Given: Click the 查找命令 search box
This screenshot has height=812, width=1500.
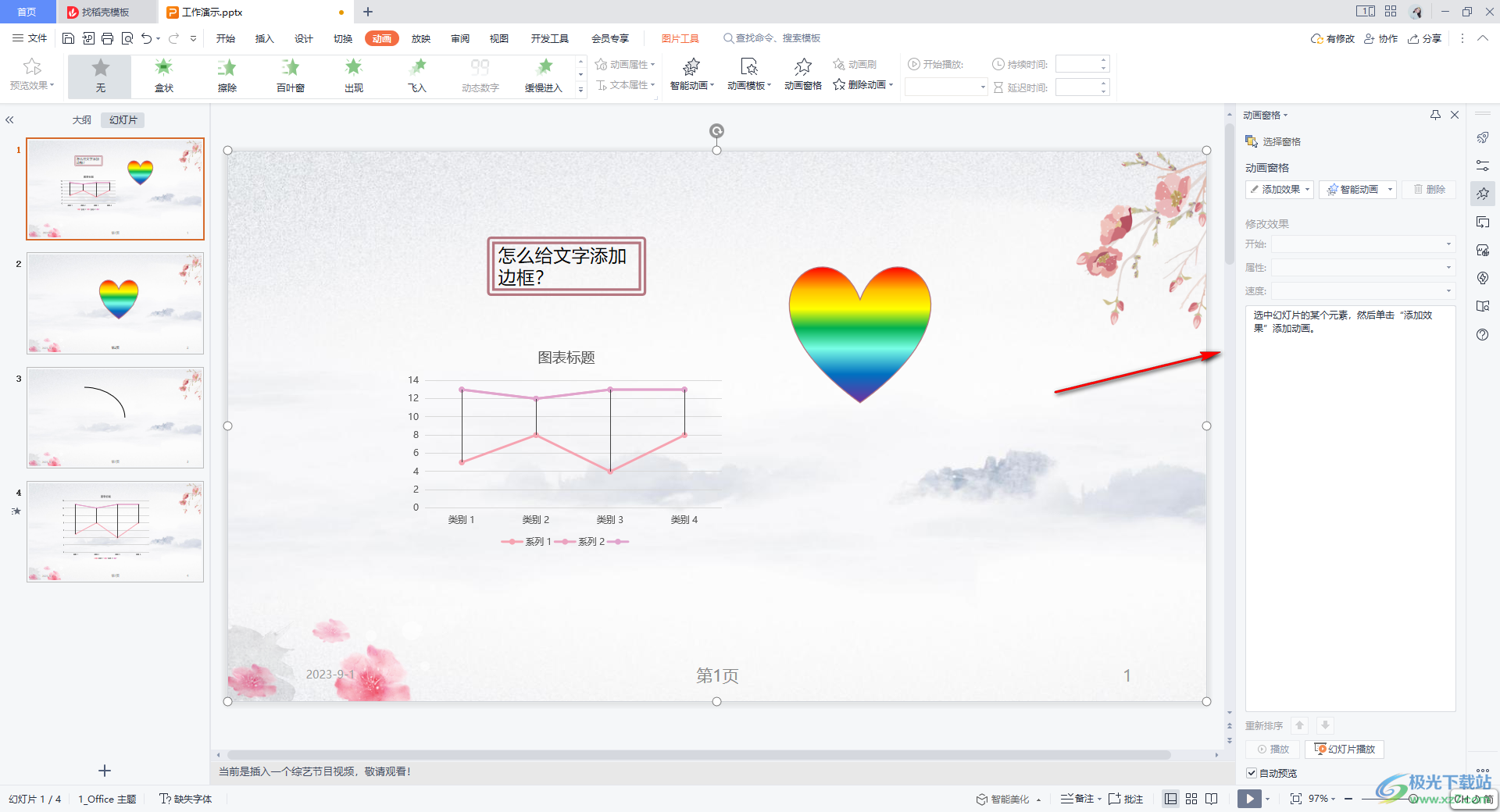Looking at the screenshot, I should [x=772, y=38].
